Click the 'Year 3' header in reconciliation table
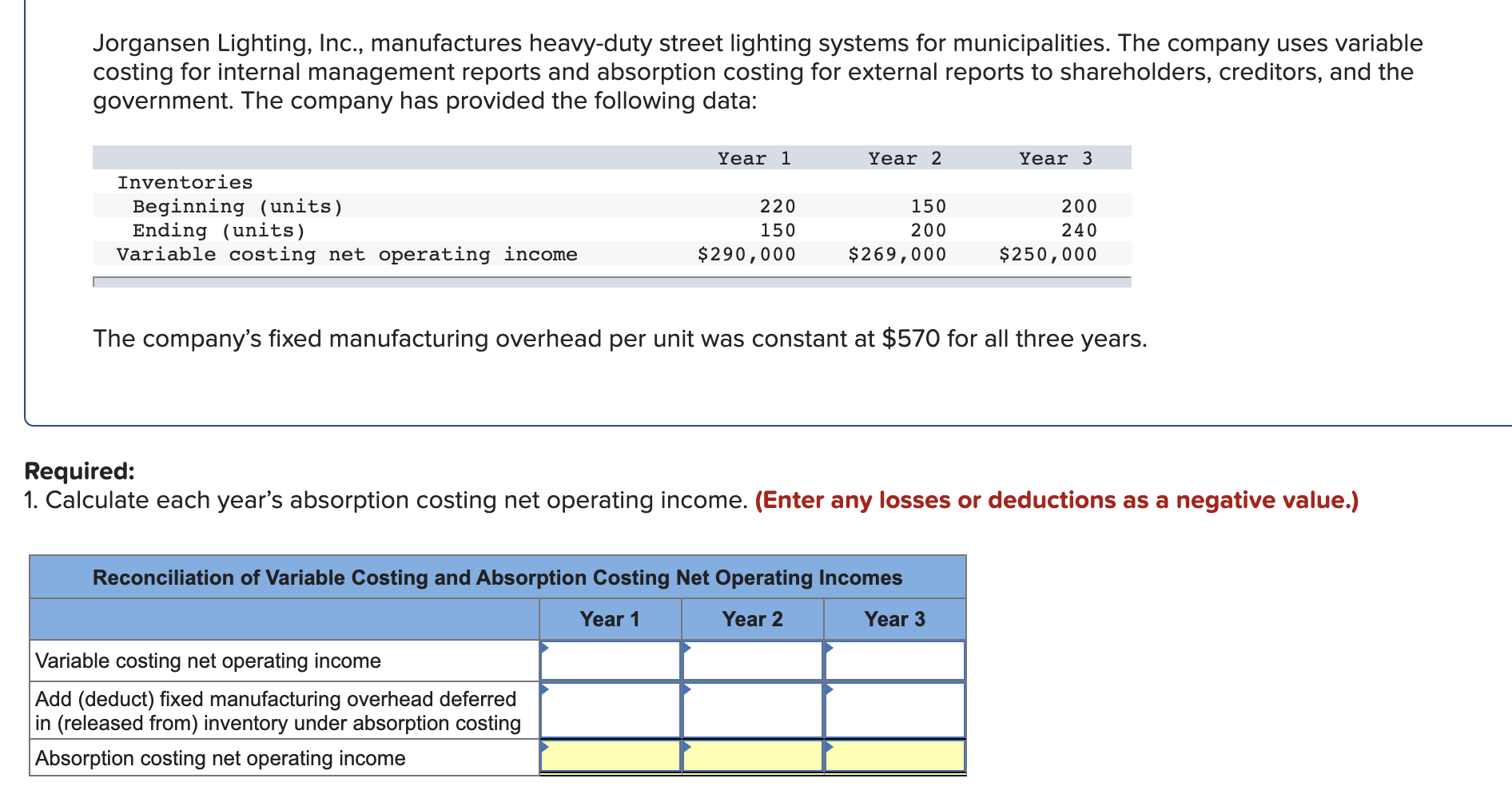This screenshot has width=1512, height=802. click(894, 619)
